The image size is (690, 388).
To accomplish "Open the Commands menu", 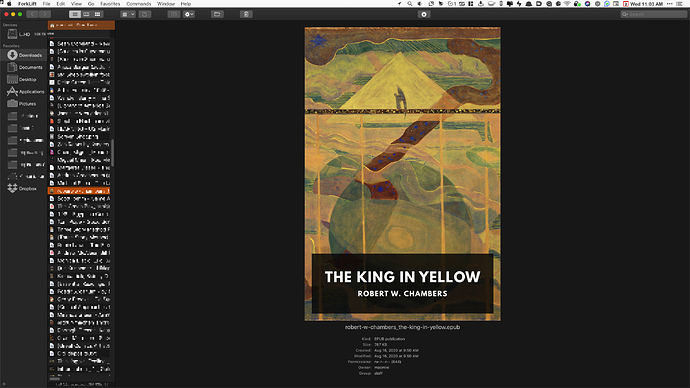I will [x=139, y=4].
